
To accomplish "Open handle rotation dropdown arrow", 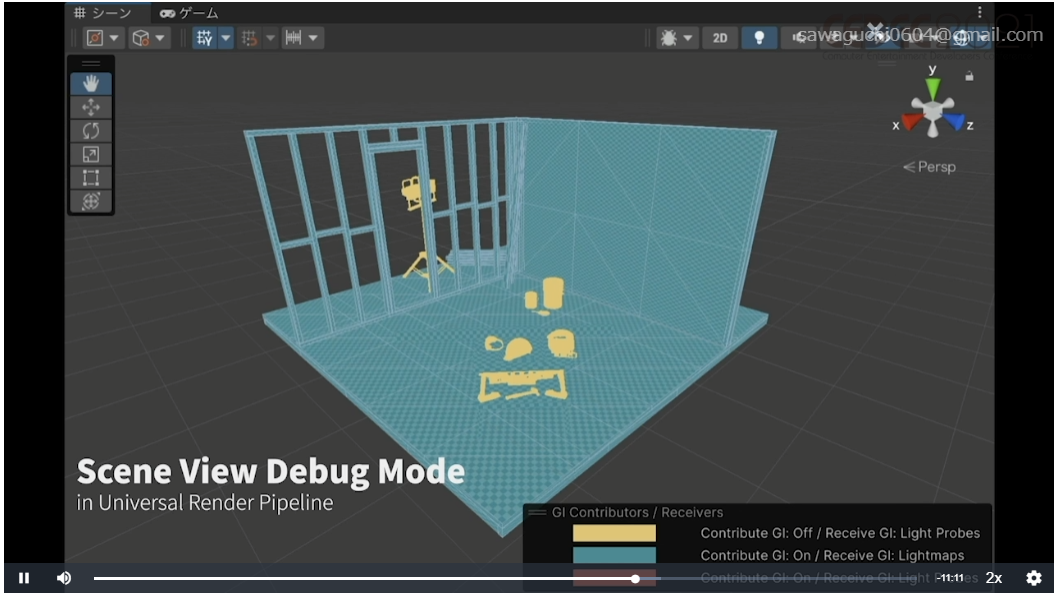I will click(160, 38).
